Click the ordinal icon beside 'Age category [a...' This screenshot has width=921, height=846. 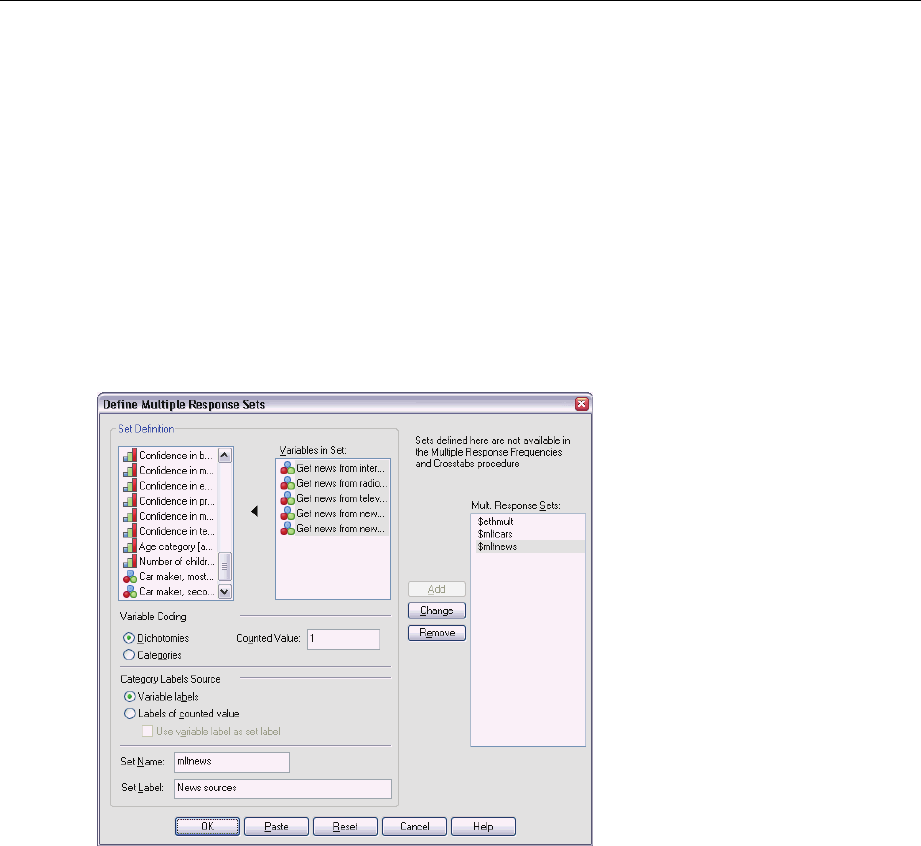[130, 546]
